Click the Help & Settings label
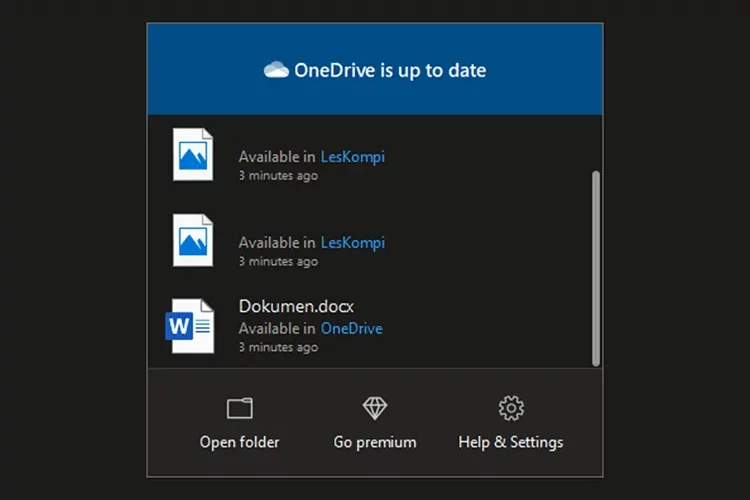Screen dimensions: 750x500 coord(511,442)
